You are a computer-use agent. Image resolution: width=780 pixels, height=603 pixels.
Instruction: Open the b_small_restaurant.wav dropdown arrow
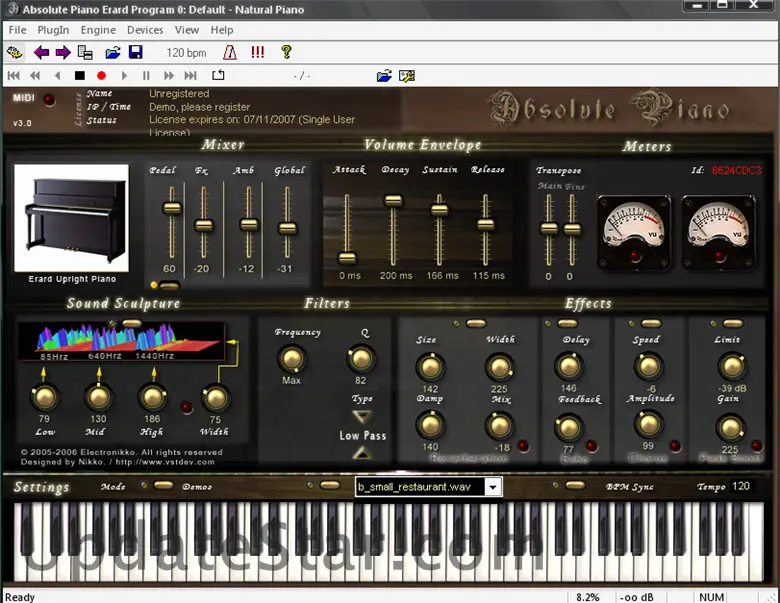click(x=492, y=487)
